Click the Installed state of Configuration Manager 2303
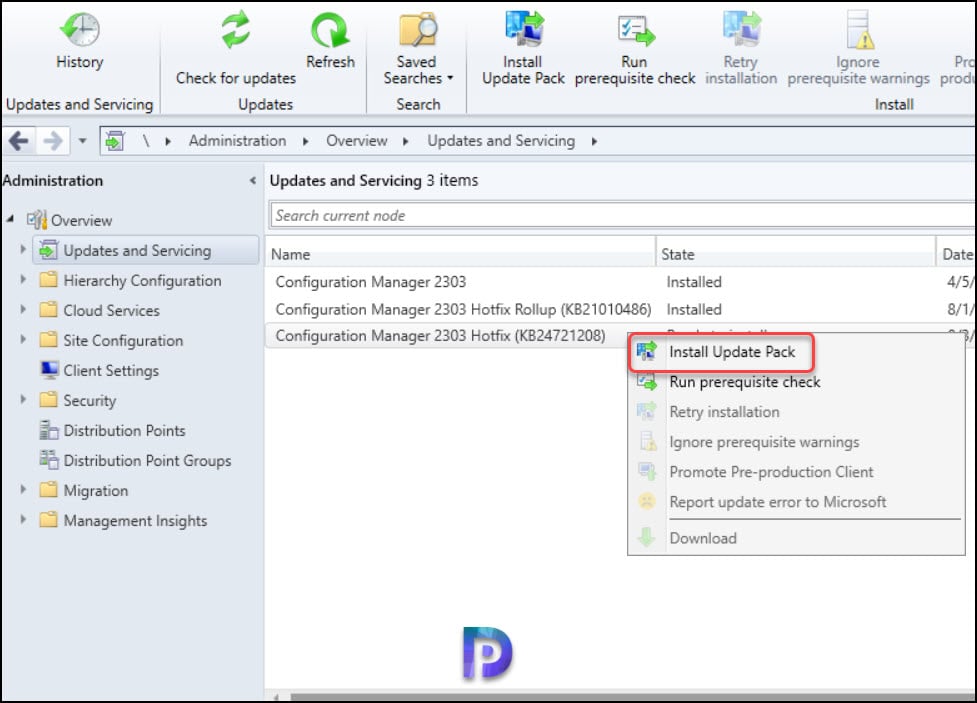977x703 pixels. point(694,282)
